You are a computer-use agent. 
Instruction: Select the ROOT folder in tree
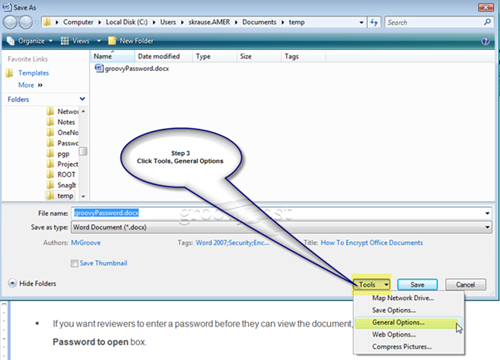(x=66, y=175)
